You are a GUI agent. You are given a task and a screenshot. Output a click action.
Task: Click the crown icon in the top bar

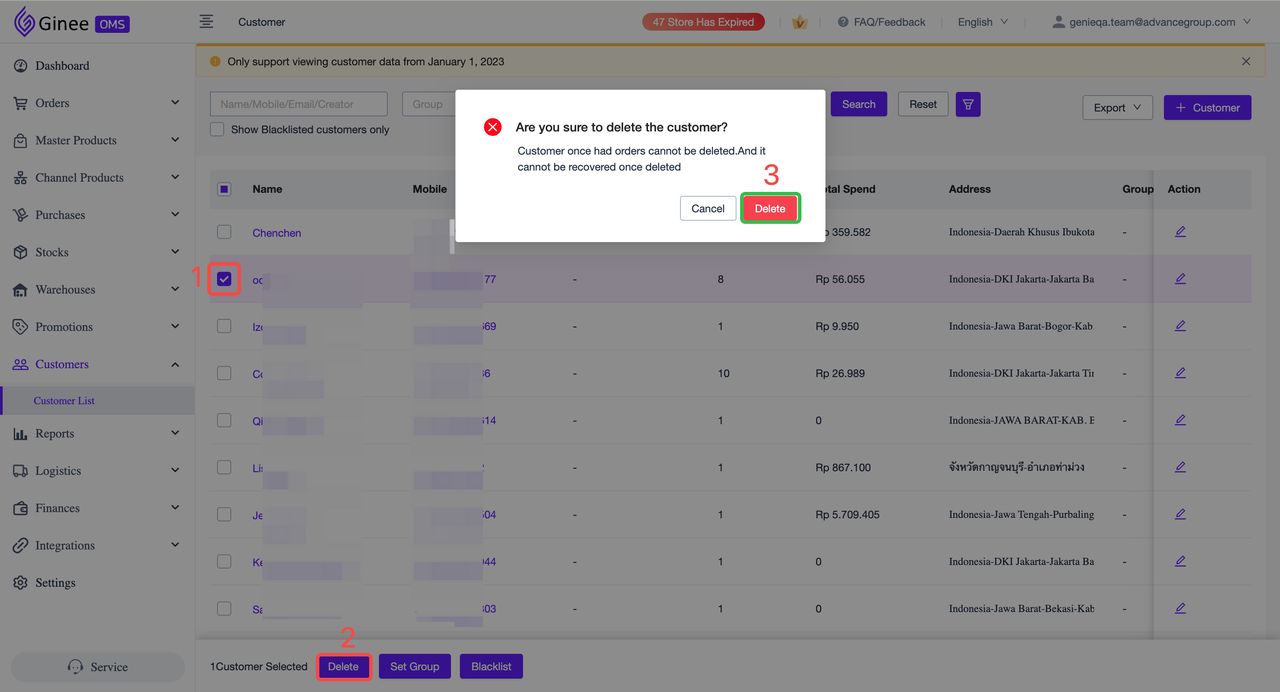(799, 21)
